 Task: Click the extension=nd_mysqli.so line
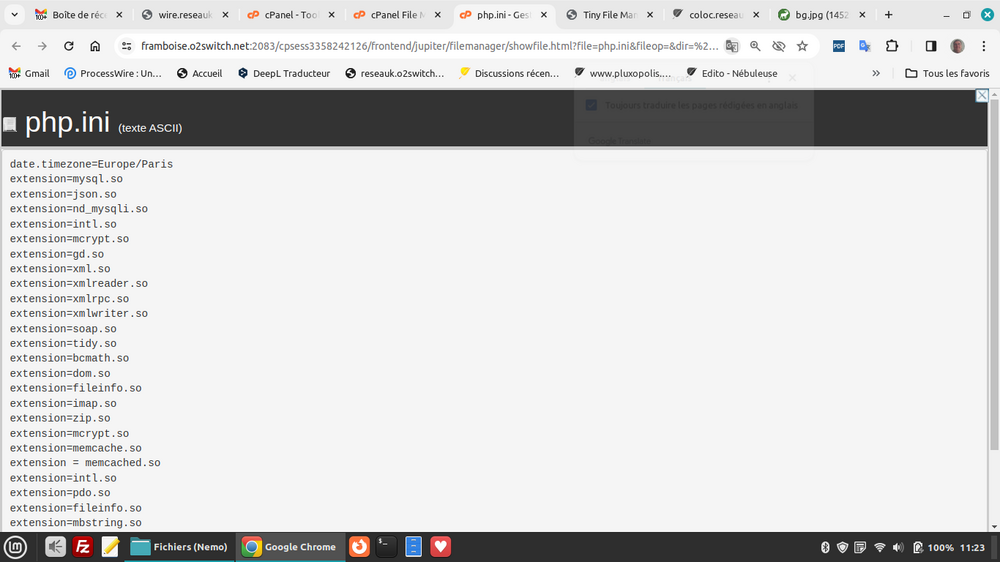pyautogui.click(x=78, y=209)
